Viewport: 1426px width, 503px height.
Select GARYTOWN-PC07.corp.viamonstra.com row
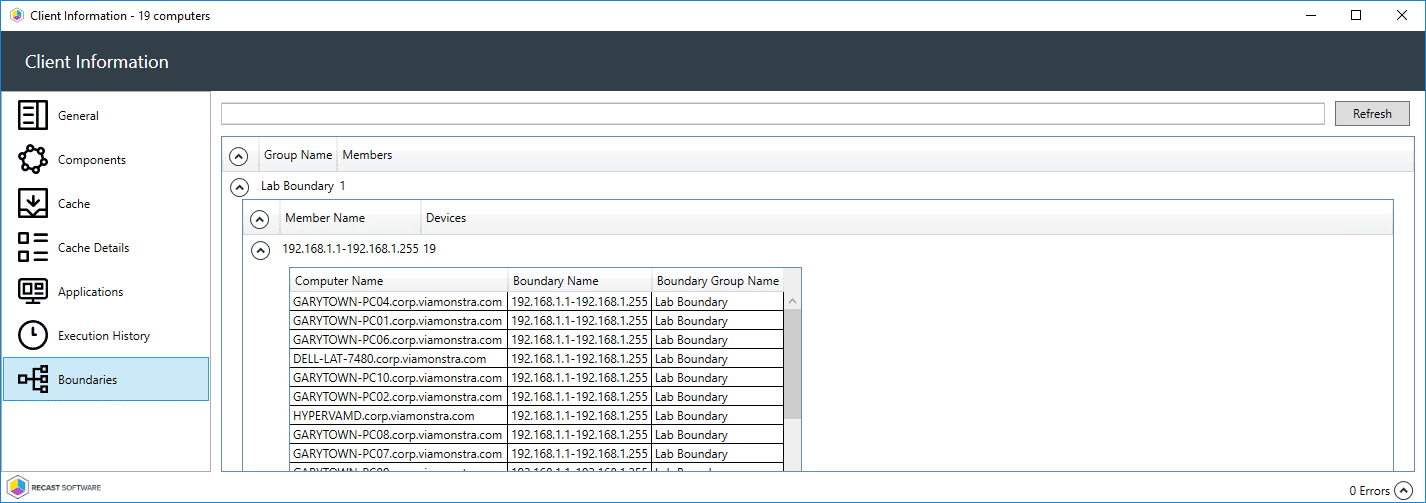point(536,454)
